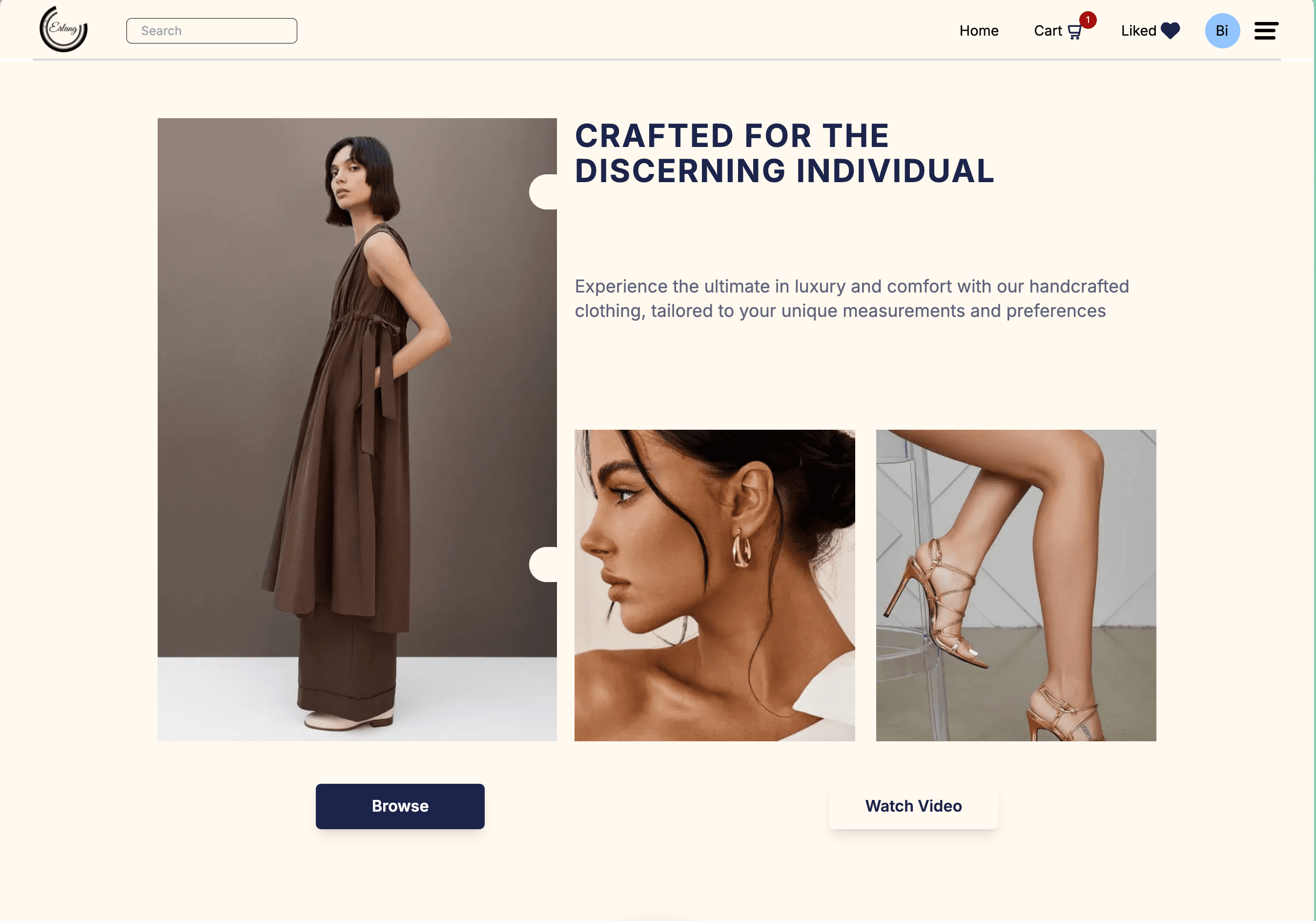
Task: Focus the Search input field
Action: coord(211,30)
